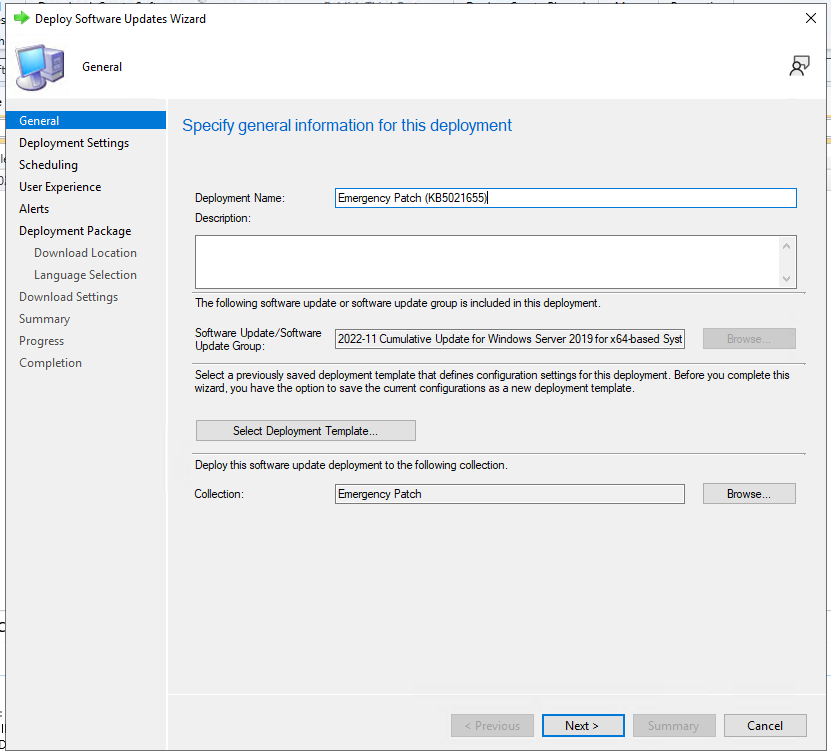Cancel the wizard
The height and width of the screenshot is (755, 831).
(x=765, y=725)
